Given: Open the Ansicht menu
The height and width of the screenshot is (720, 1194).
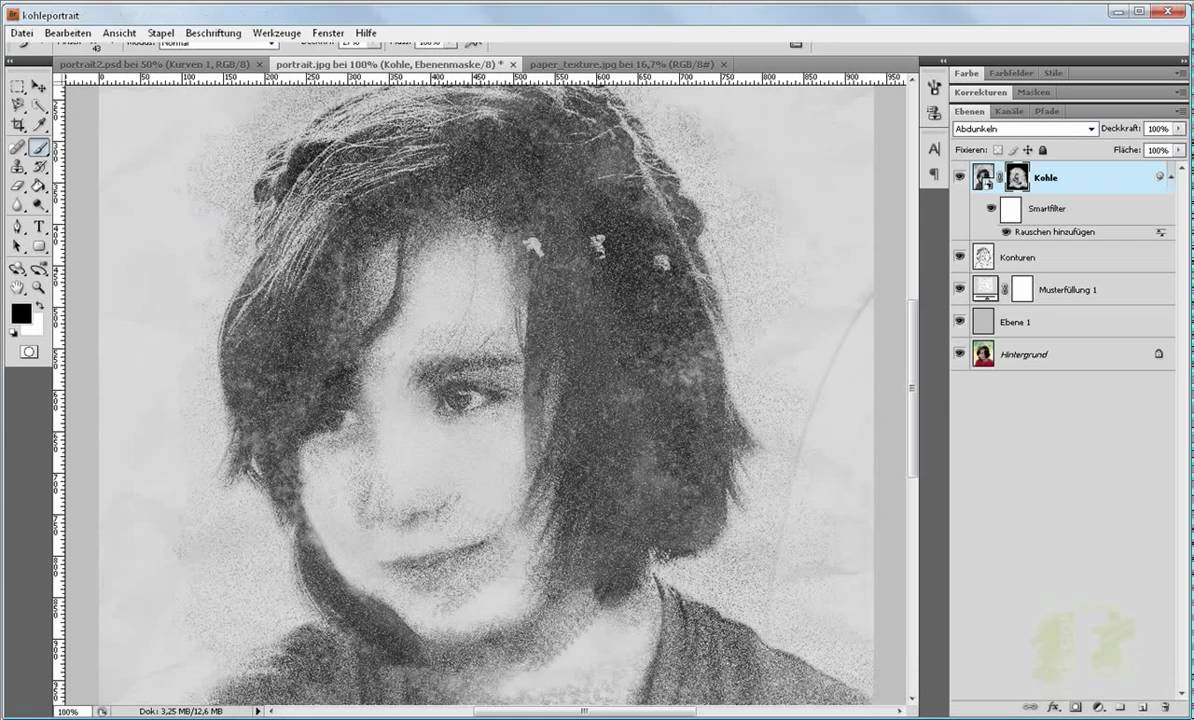Looking at the screenshot, I should pos(120,33).
